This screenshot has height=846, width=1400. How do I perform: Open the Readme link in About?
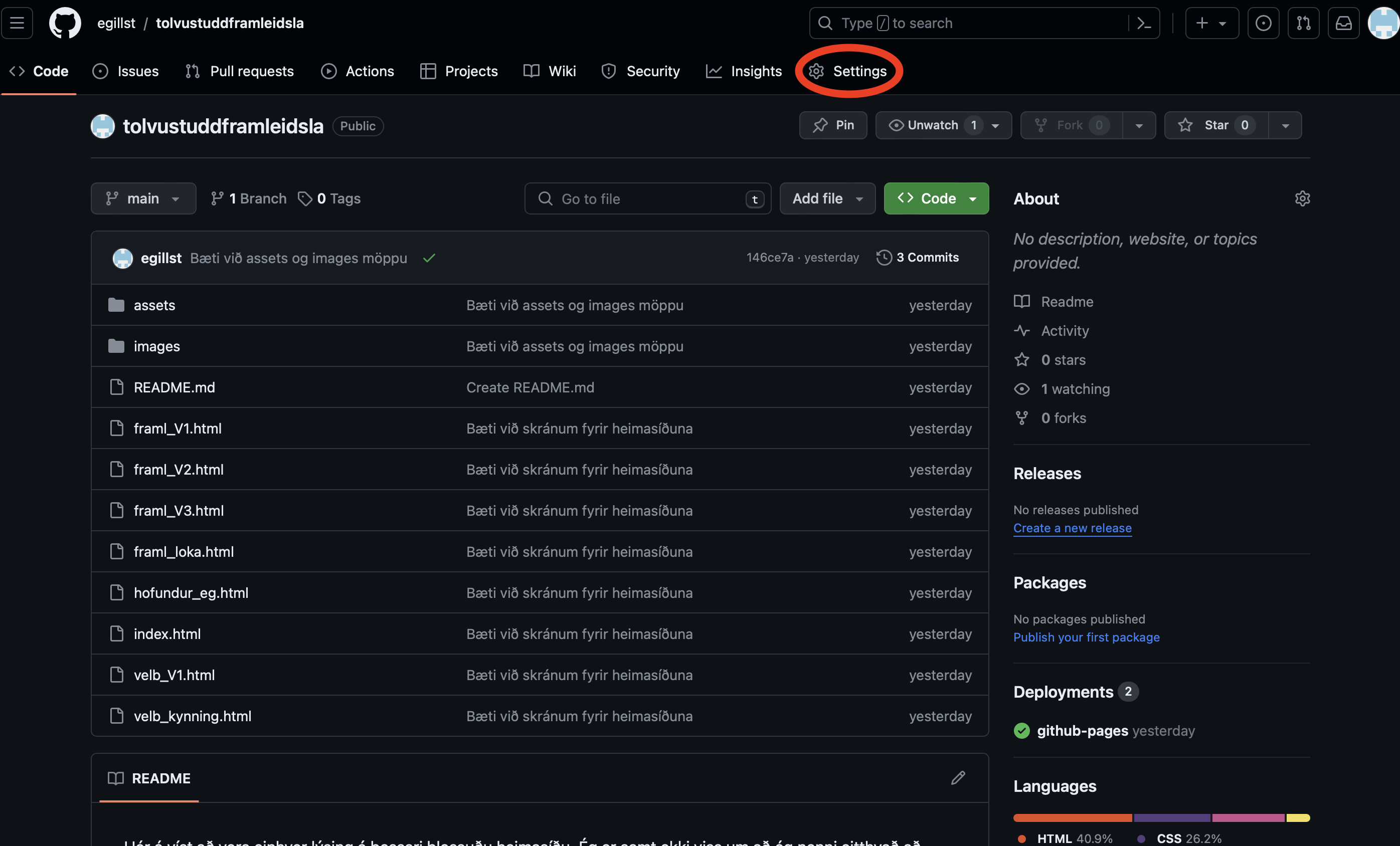pyautogui.click(x=1054, y=302)
